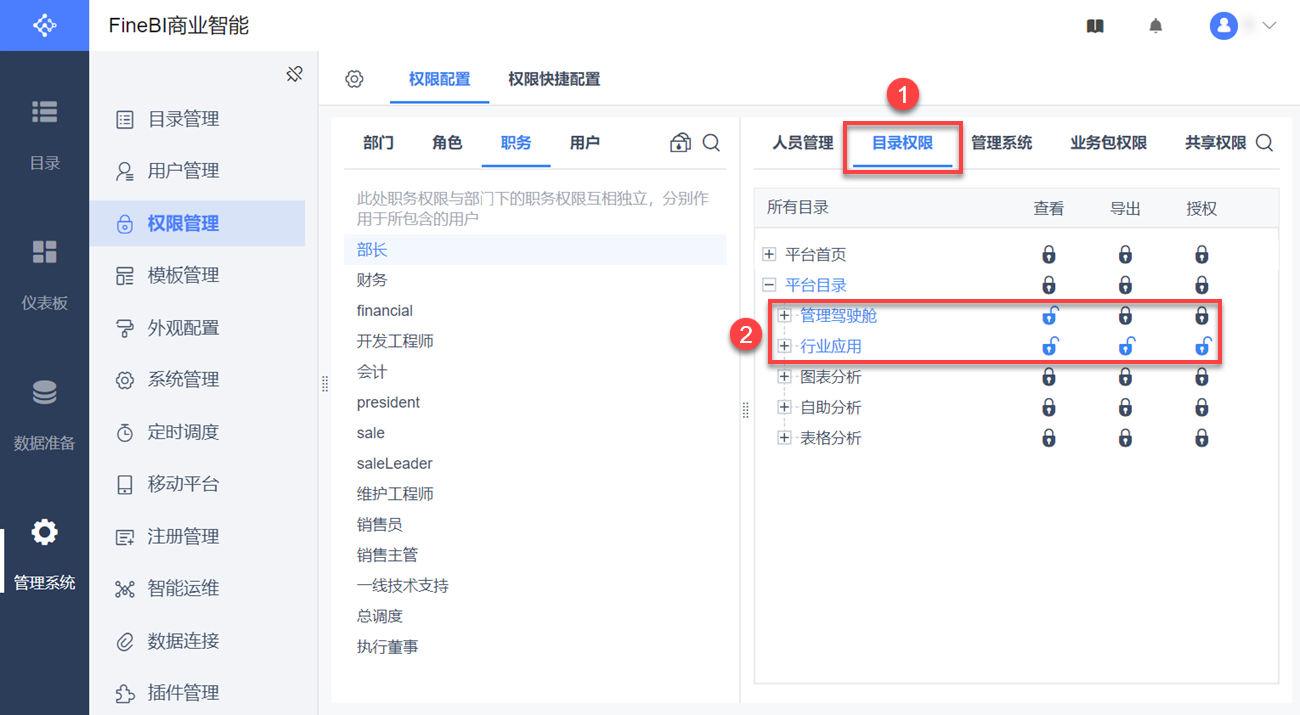The height and width of the screenshot is (715, 1300).
Task: Toggle 授权 lock for 图表分析
Action: point(1202,377)
